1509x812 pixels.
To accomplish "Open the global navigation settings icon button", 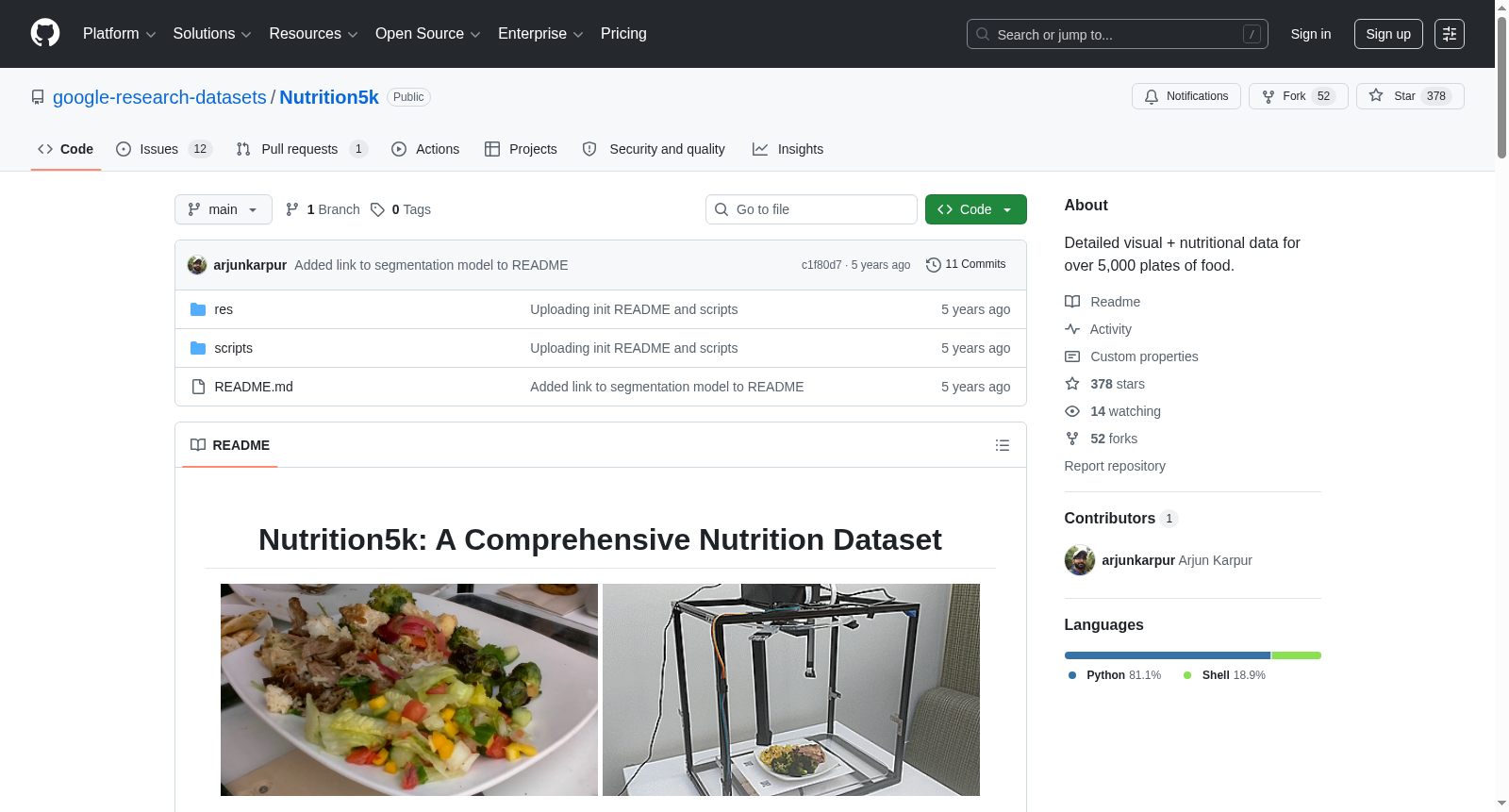I will [1450, 34].
